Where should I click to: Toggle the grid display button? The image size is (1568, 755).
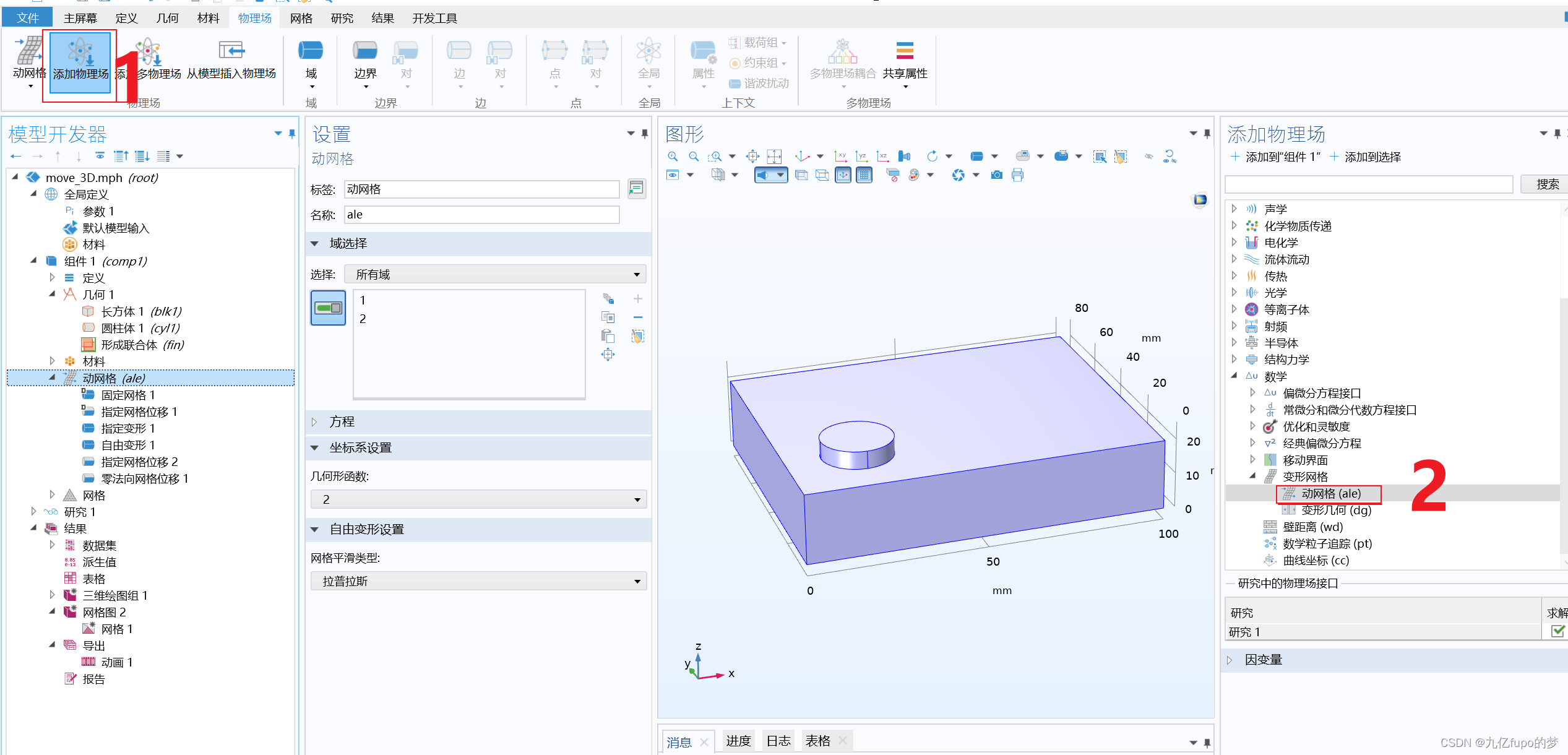(864, 175)
